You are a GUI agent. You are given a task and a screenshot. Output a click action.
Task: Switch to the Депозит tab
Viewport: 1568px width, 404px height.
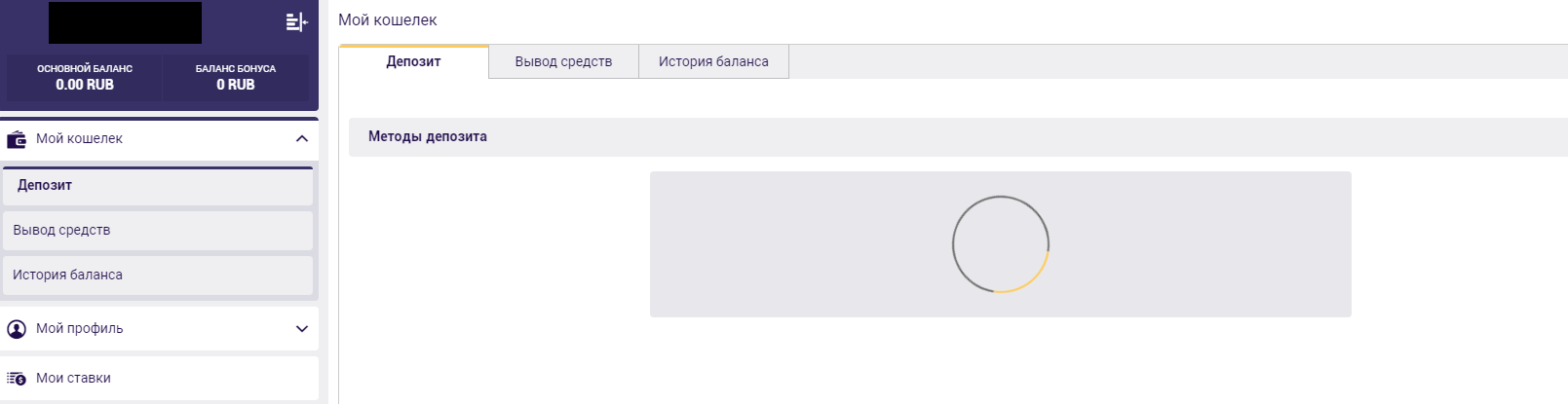point(413,61)
